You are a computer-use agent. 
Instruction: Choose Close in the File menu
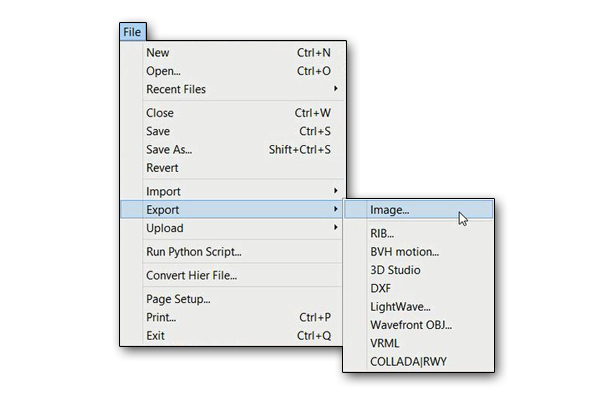point(233,113)
